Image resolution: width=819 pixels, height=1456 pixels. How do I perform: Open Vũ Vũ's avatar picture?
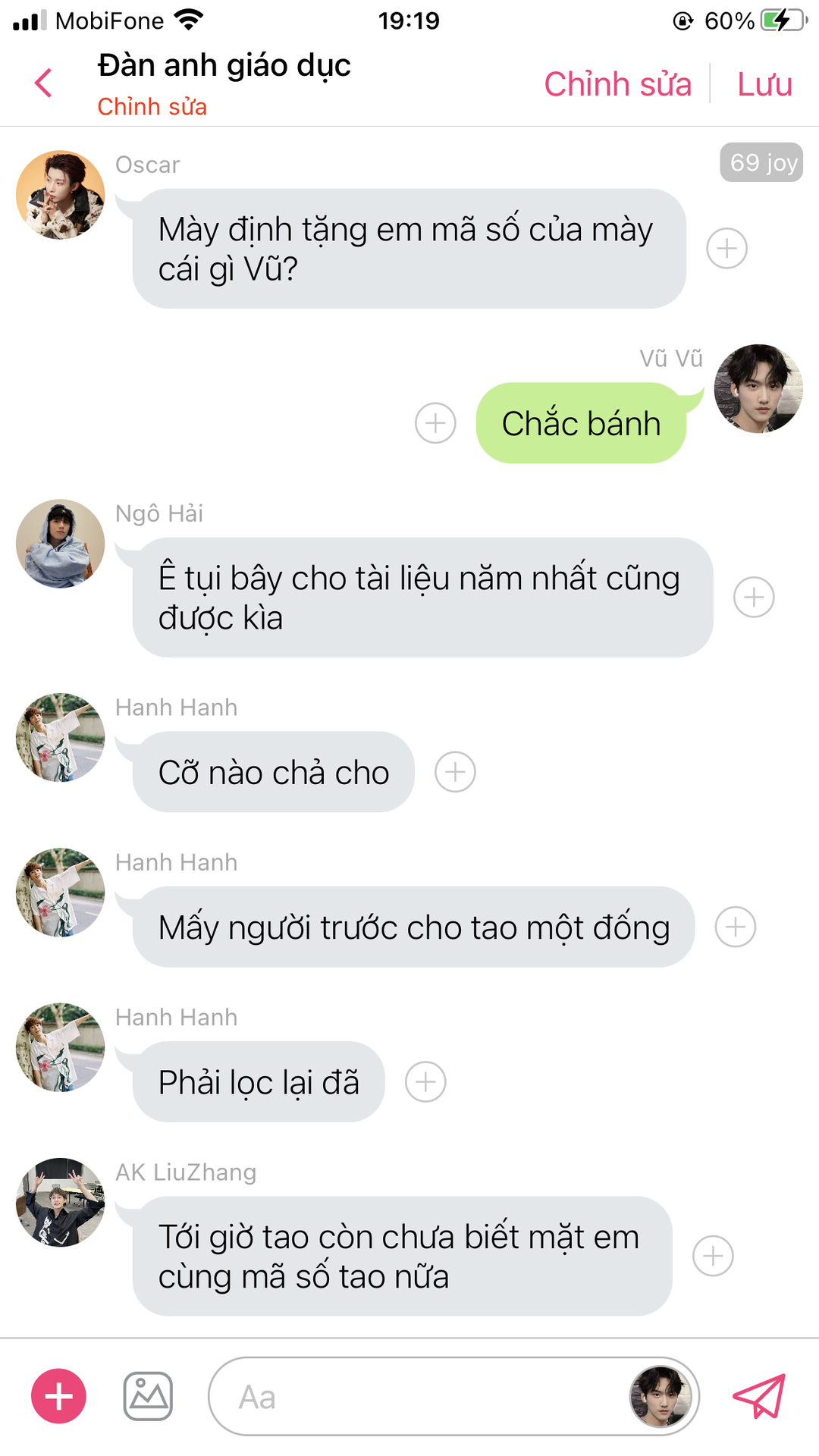click(x=758, y=389)
